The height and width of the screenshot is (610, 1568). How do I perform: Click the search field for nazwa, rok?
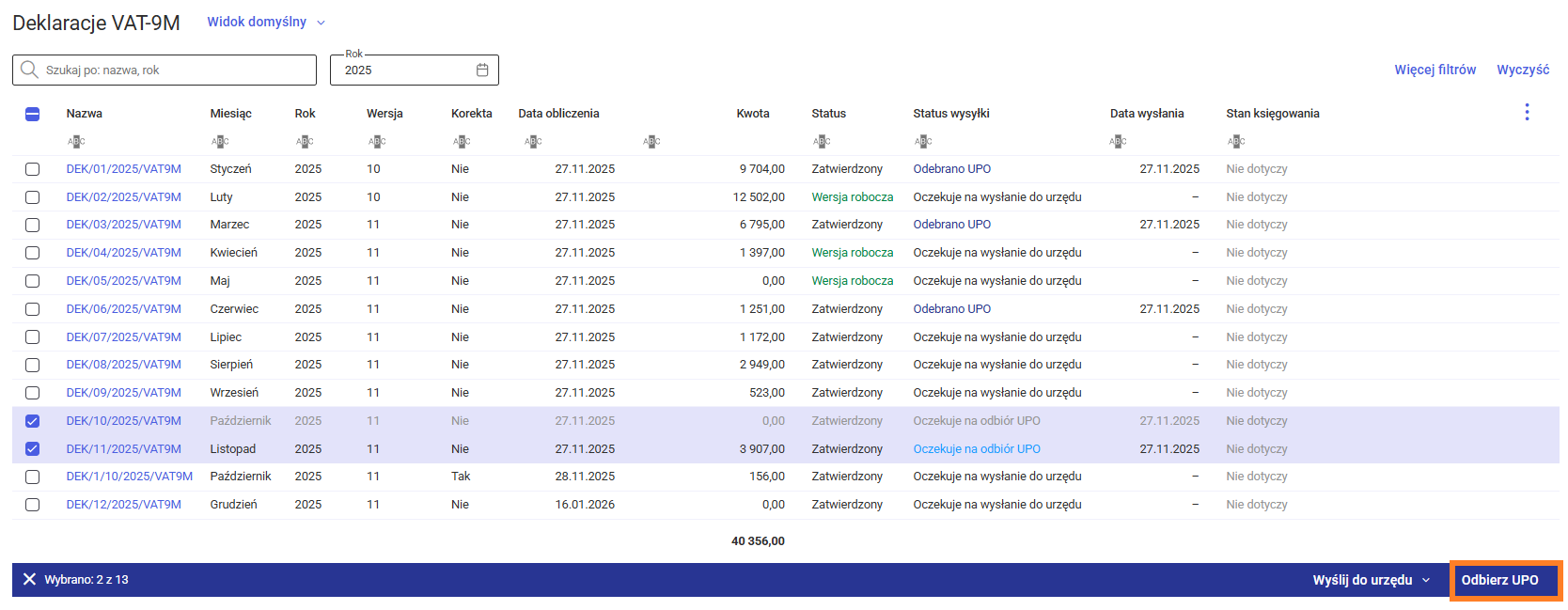click(x=174, y=70)
